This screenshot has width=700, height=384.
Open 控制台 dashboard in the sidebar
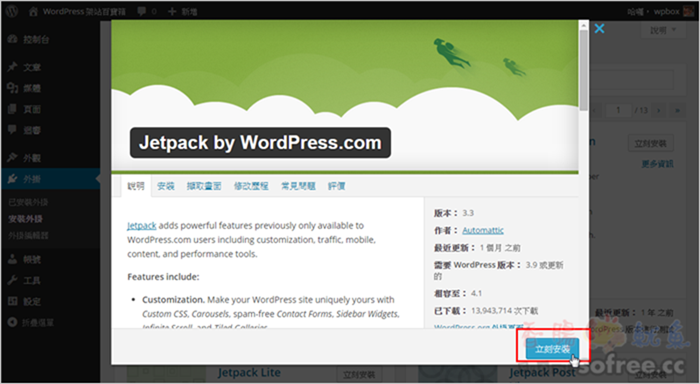50,39
